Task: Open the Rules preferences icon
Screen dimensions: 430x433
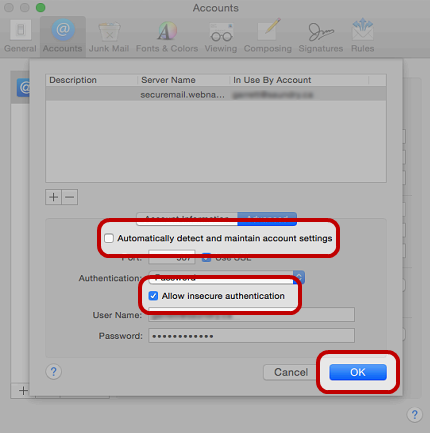Action: [363, 36]
